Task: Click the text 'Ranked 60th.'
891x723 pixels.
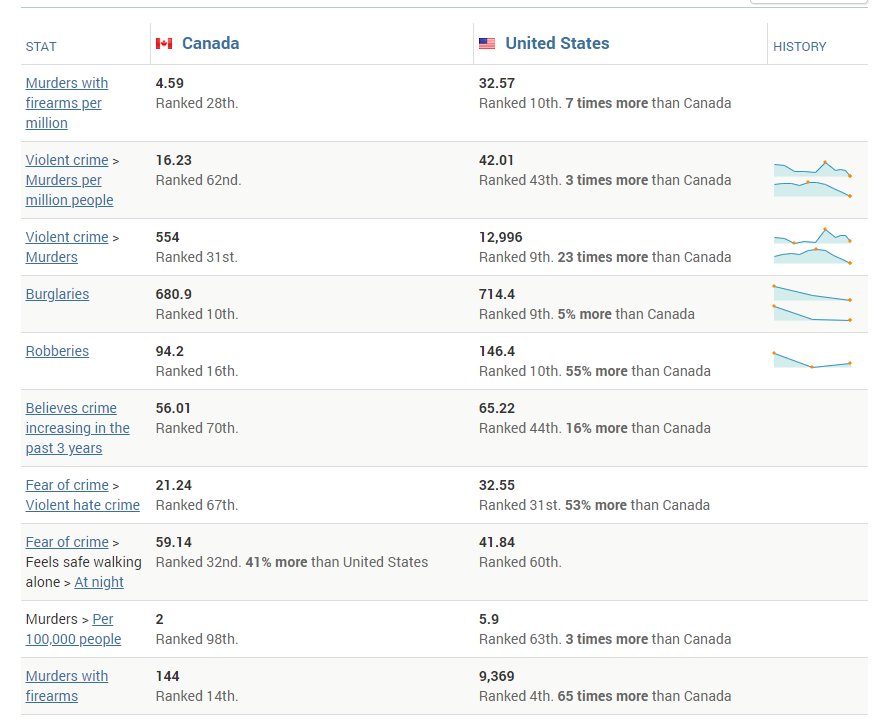Action: click(x=520, y=562)
